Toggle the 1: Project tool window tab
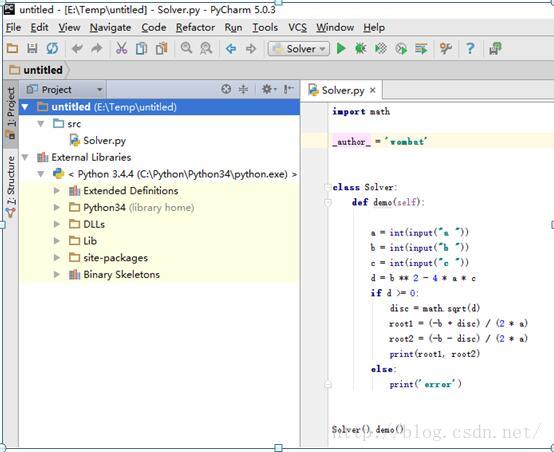This screenshot has width=554, height=452. coord(11,114)
